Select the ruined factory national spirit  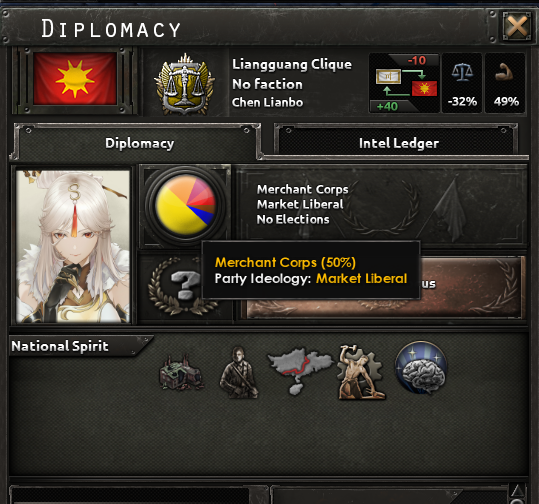pos(181,373)
